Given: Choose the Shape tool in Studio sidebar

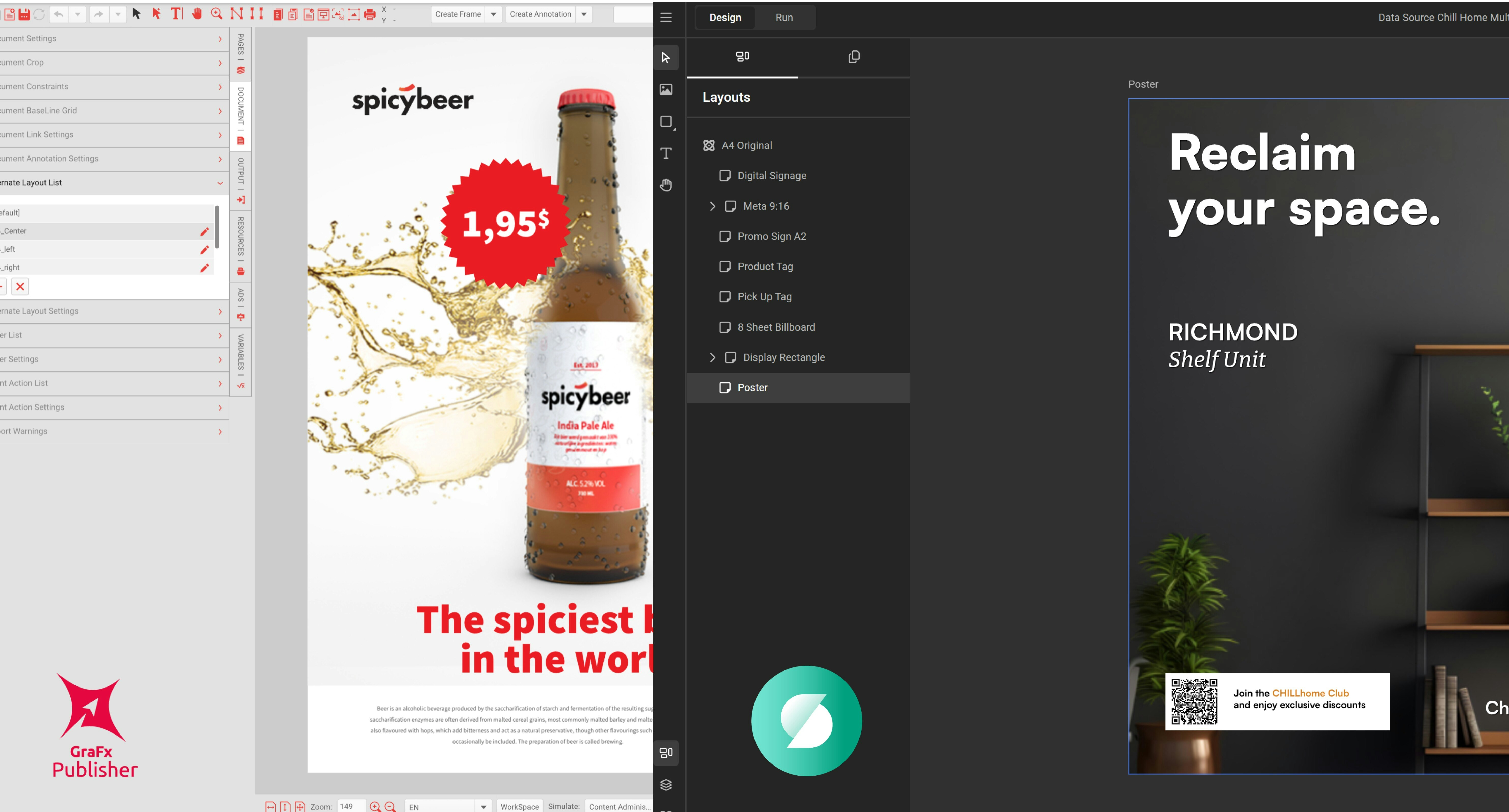Looking at the screenshot, I should coord(666,122).
